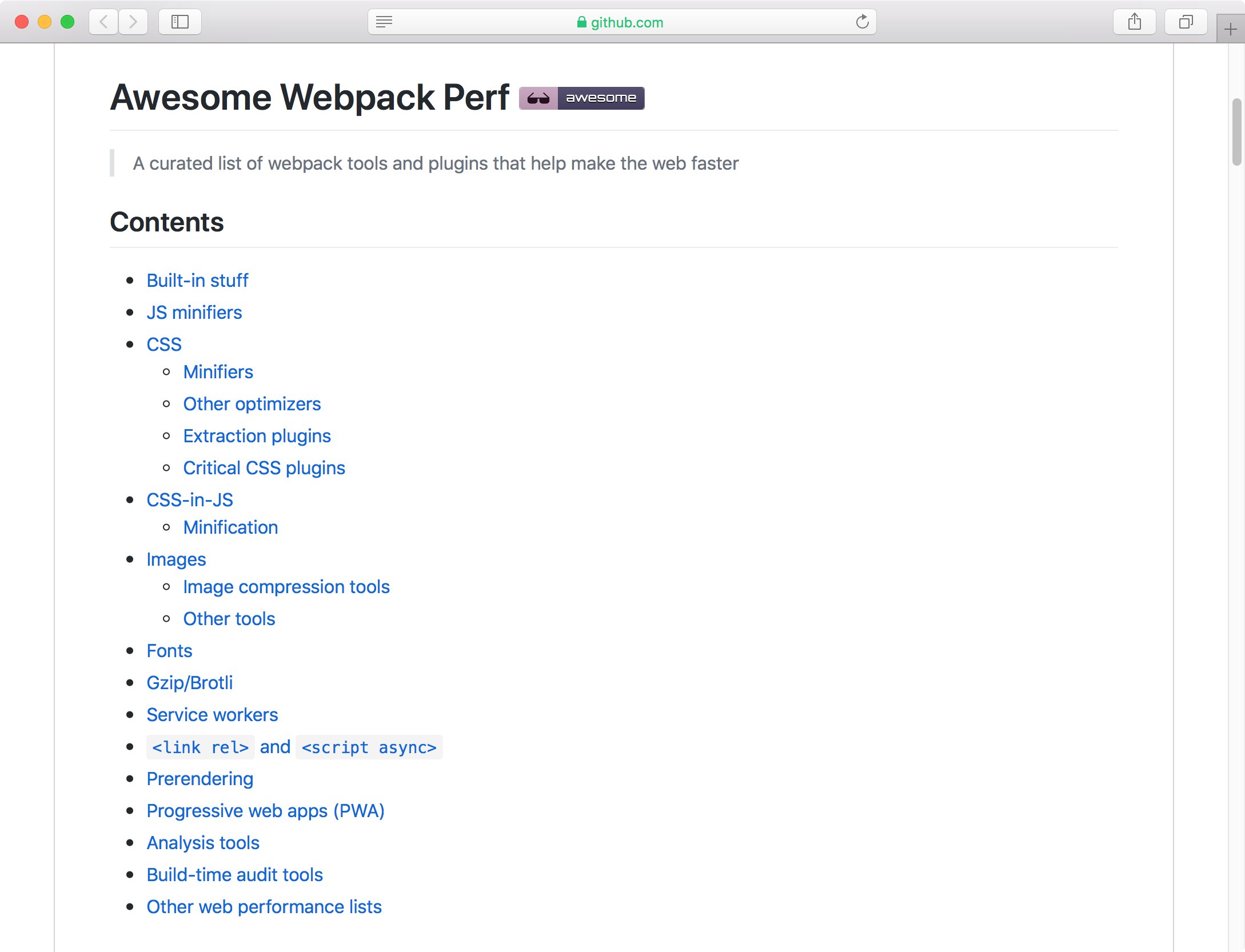Open the Prerendering link

tap(200, 778)
